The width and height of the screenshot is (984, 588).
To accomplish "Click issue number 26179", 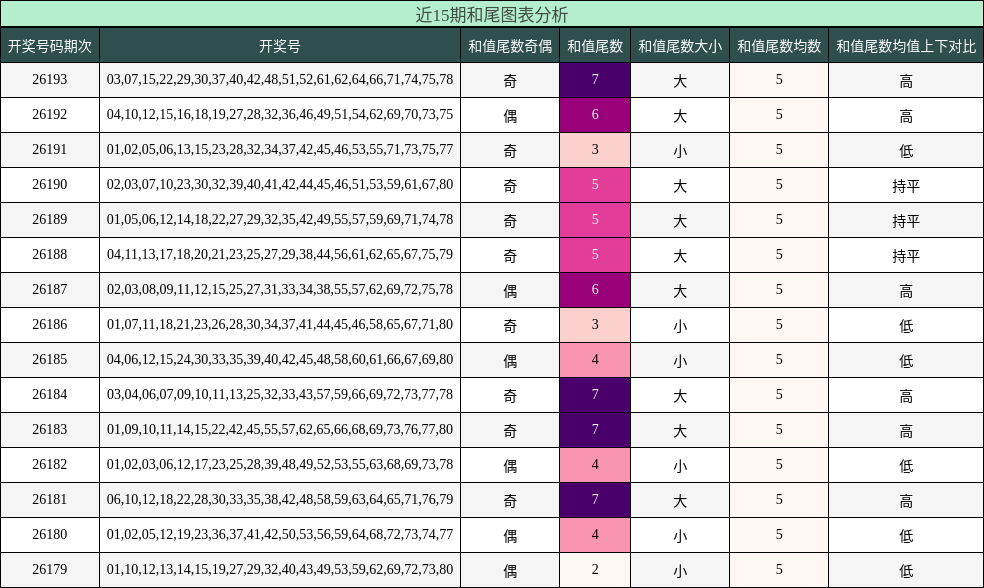I will tap(50, 570).
